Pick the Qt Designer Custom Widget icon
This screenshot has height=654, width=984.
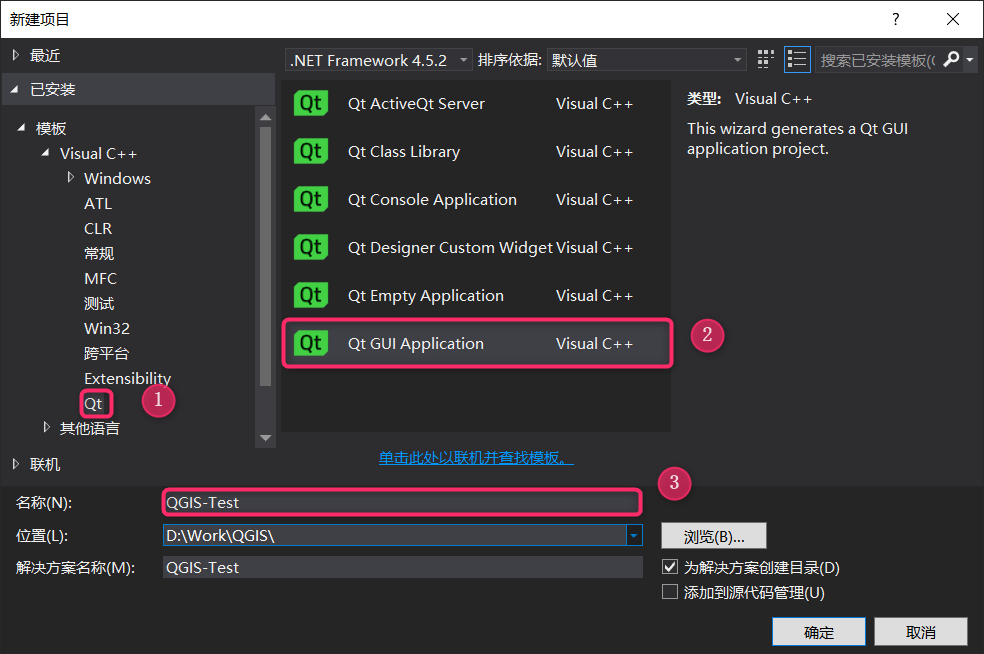(x=311, y=247)
